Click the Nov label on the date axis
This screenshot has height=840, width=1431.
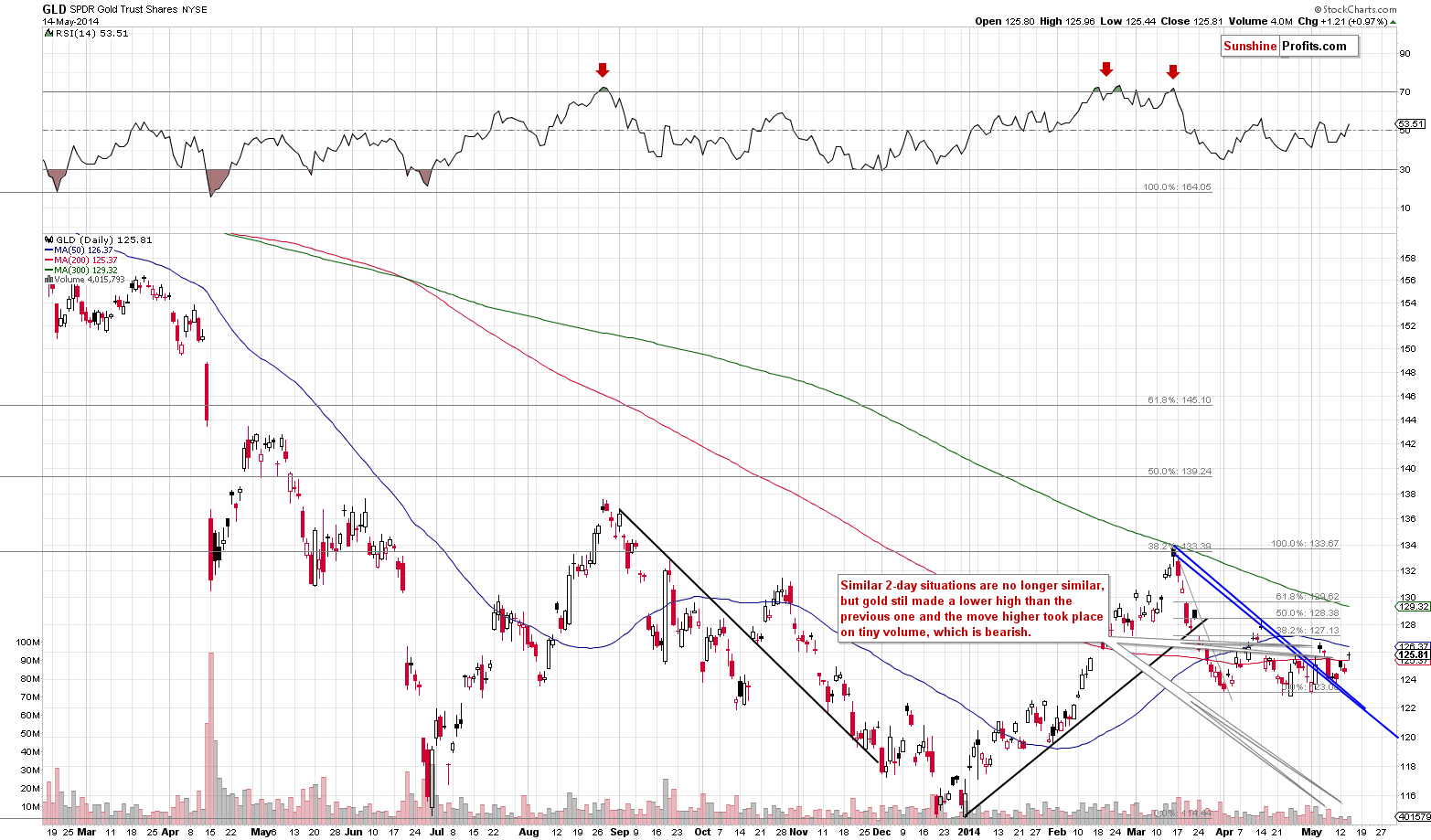(798, 833)
